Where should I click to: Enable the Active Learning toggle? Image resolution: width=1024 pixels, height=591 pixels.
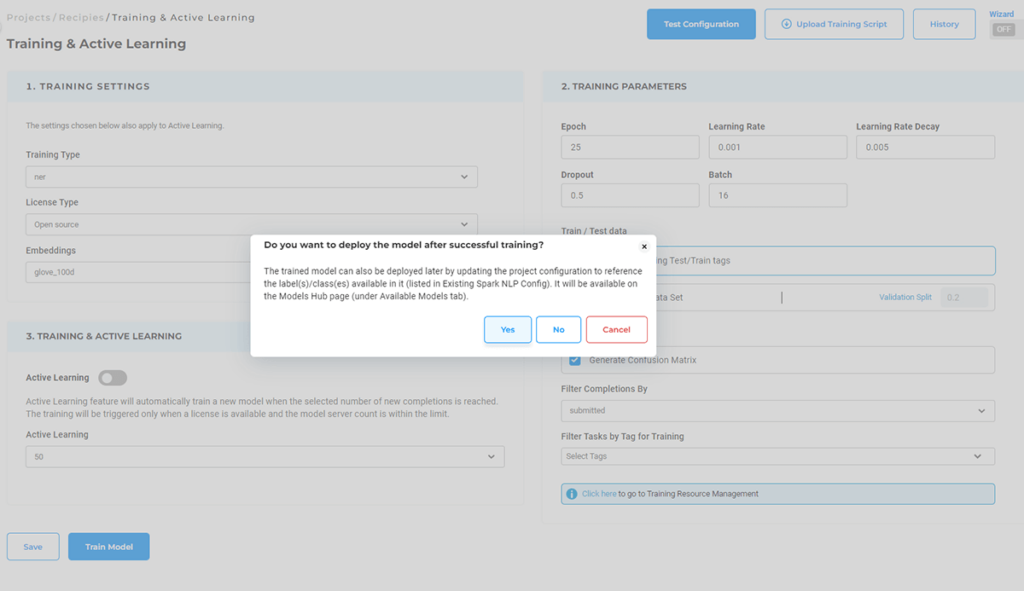(112, 378)
